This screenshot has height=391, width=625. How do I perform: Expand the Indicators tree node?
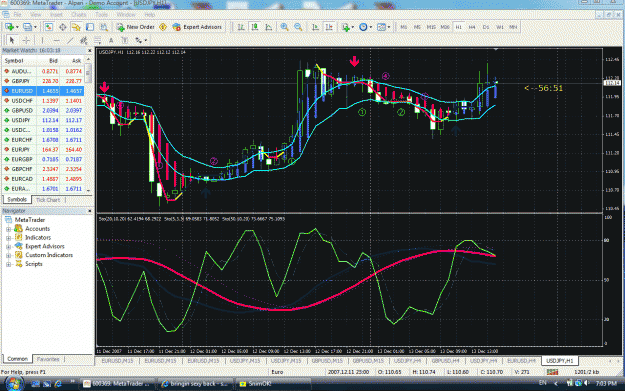click(x=8, y=238)
